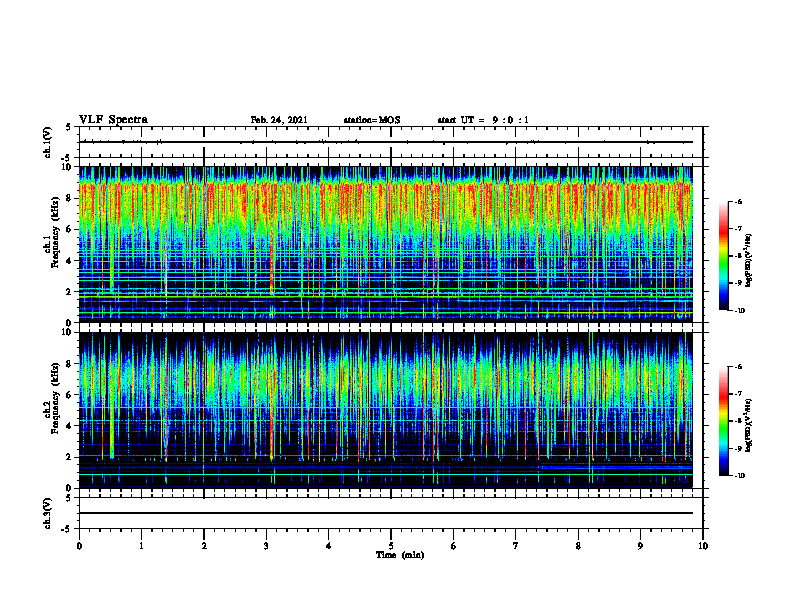Click the "Time (min)" axis title

[x=400, y=555]
